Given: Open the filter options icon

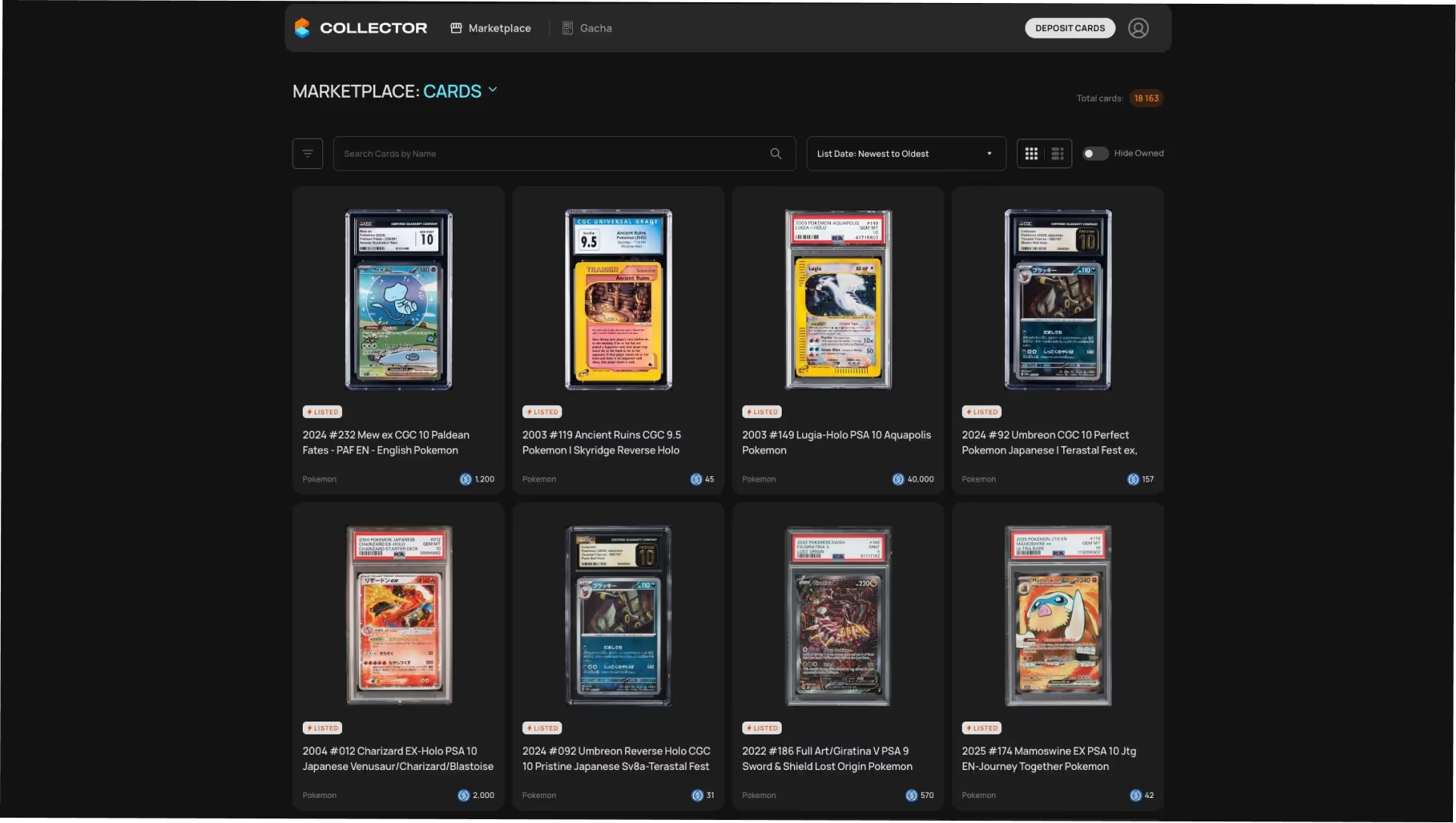Looking at the screenshot, I should 307,154.
